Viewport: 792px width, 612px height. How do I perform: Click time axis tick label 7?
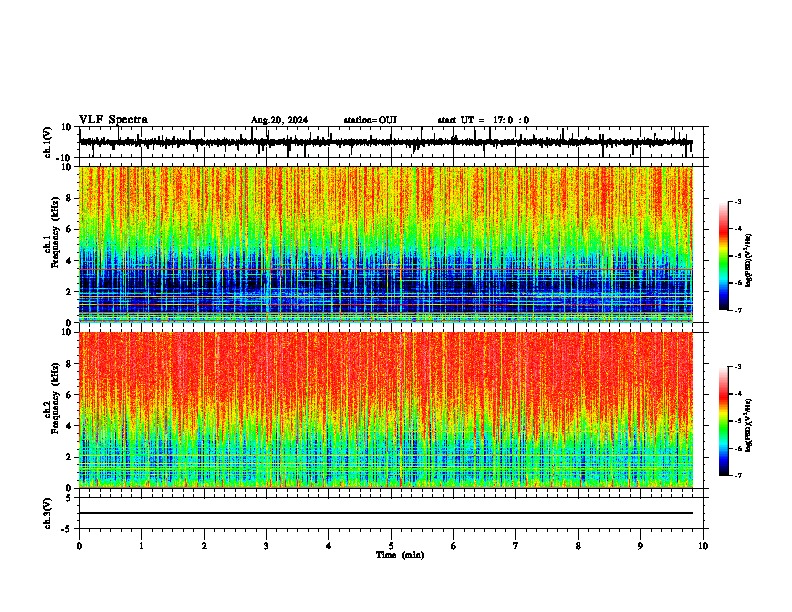click(516, 546)
